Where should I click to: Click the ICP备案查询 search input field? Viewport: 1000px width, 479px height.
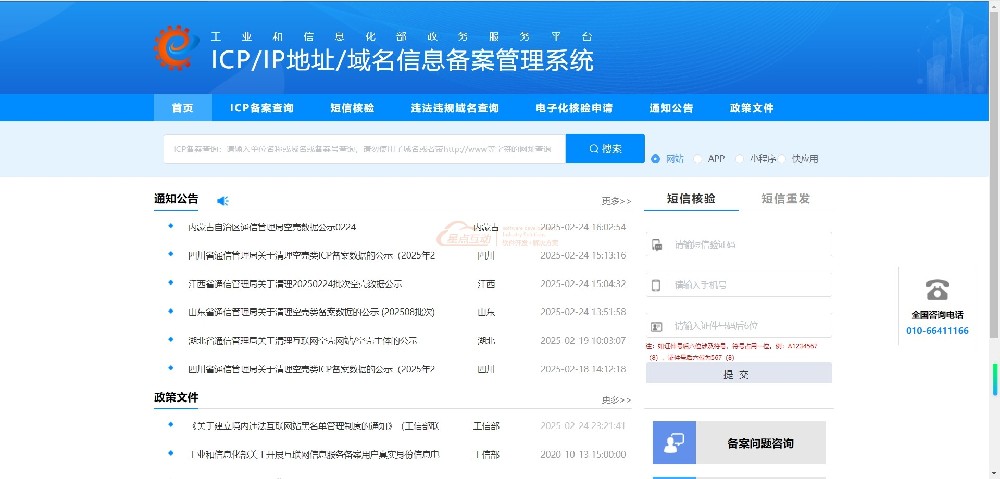[x=364, y=149]
